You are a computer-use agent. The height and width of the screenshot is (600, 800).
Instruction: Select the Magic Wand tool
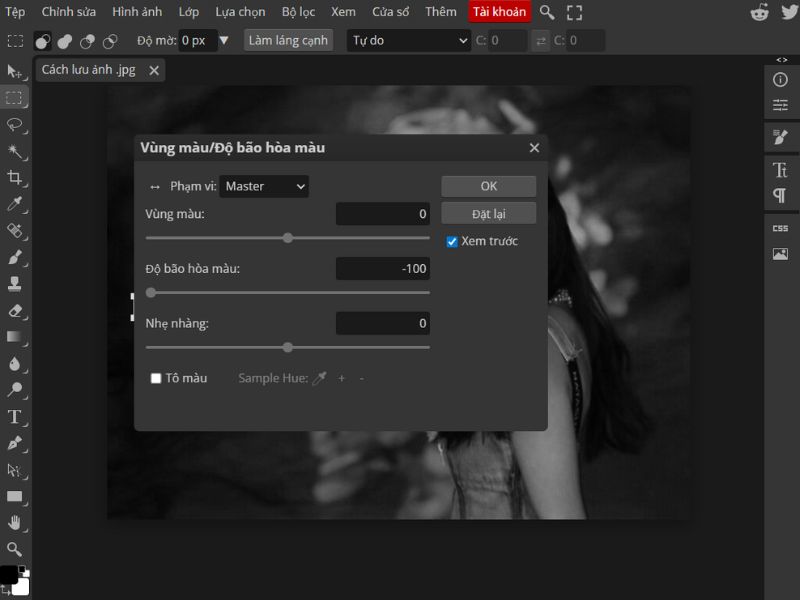point(14,151)
